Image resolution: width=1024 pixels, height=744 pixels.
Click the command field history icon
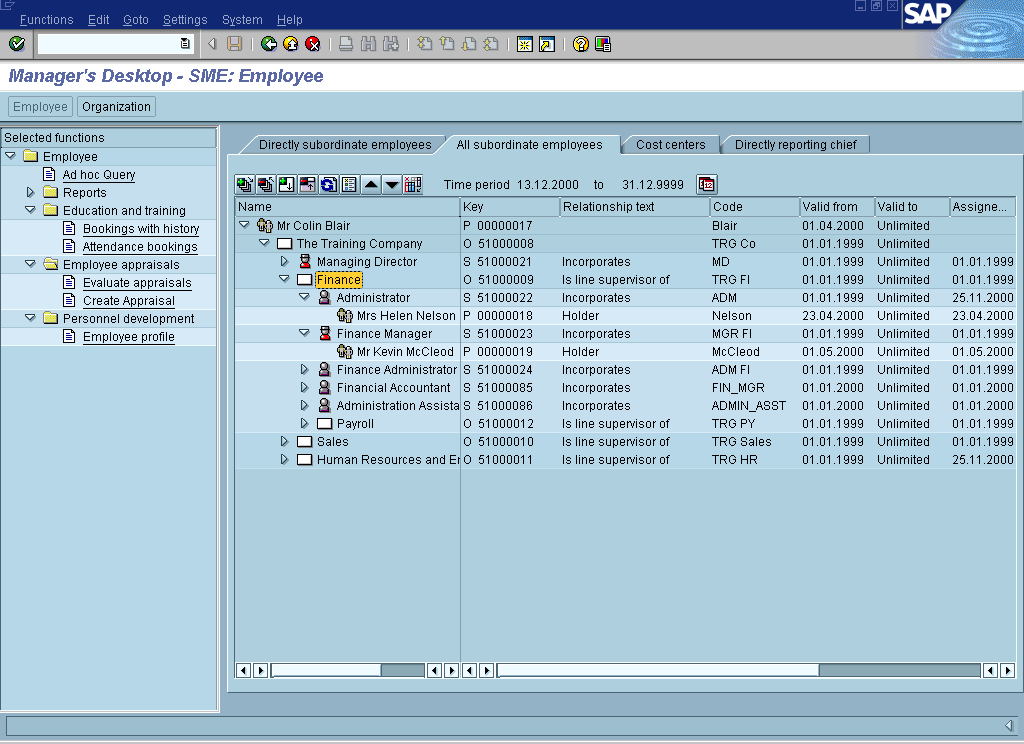(185, 44)
